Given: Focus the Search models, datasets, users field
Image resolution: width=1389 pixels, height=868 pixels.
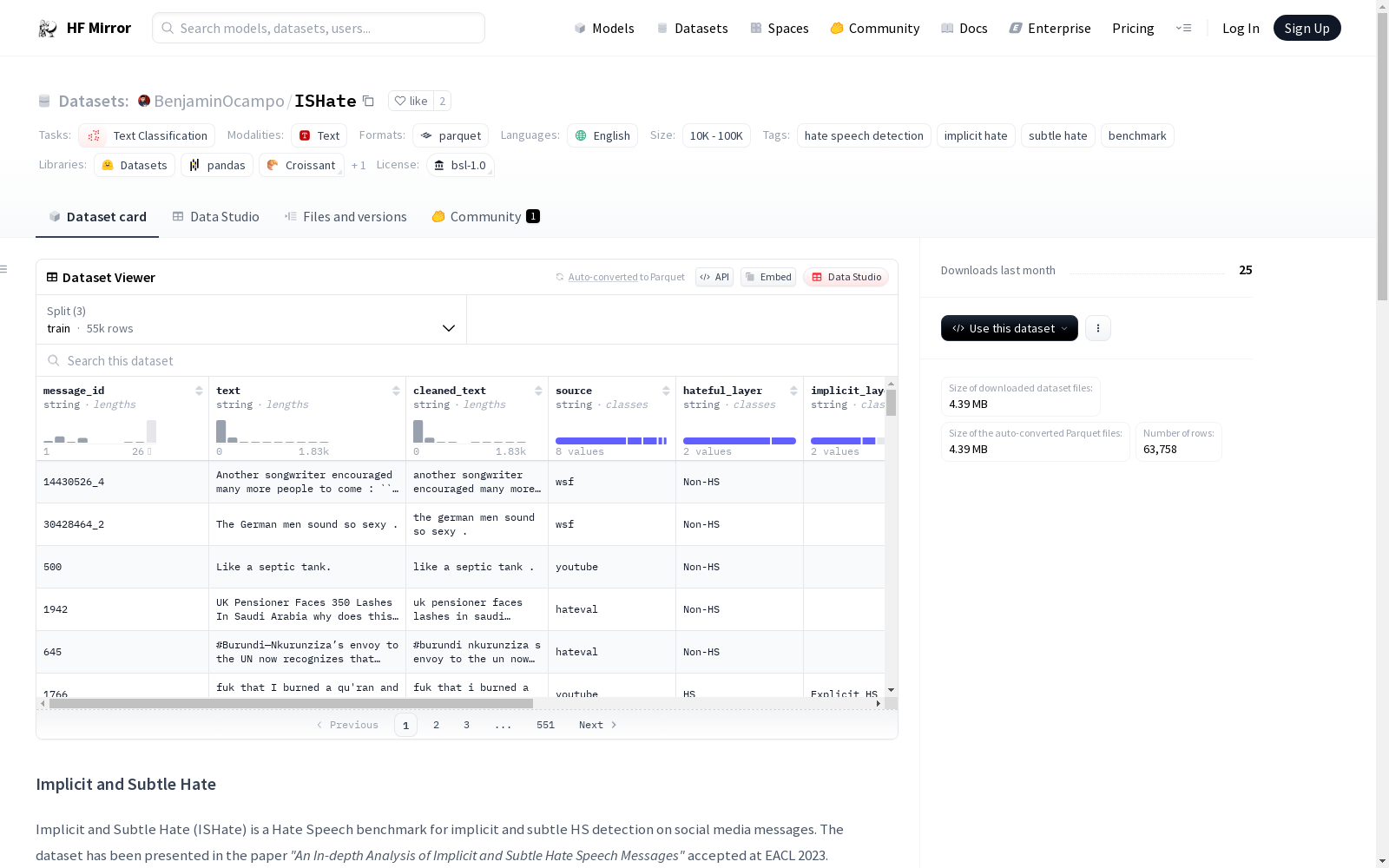Looking at the screenshot, I should (x=319, y=28).
